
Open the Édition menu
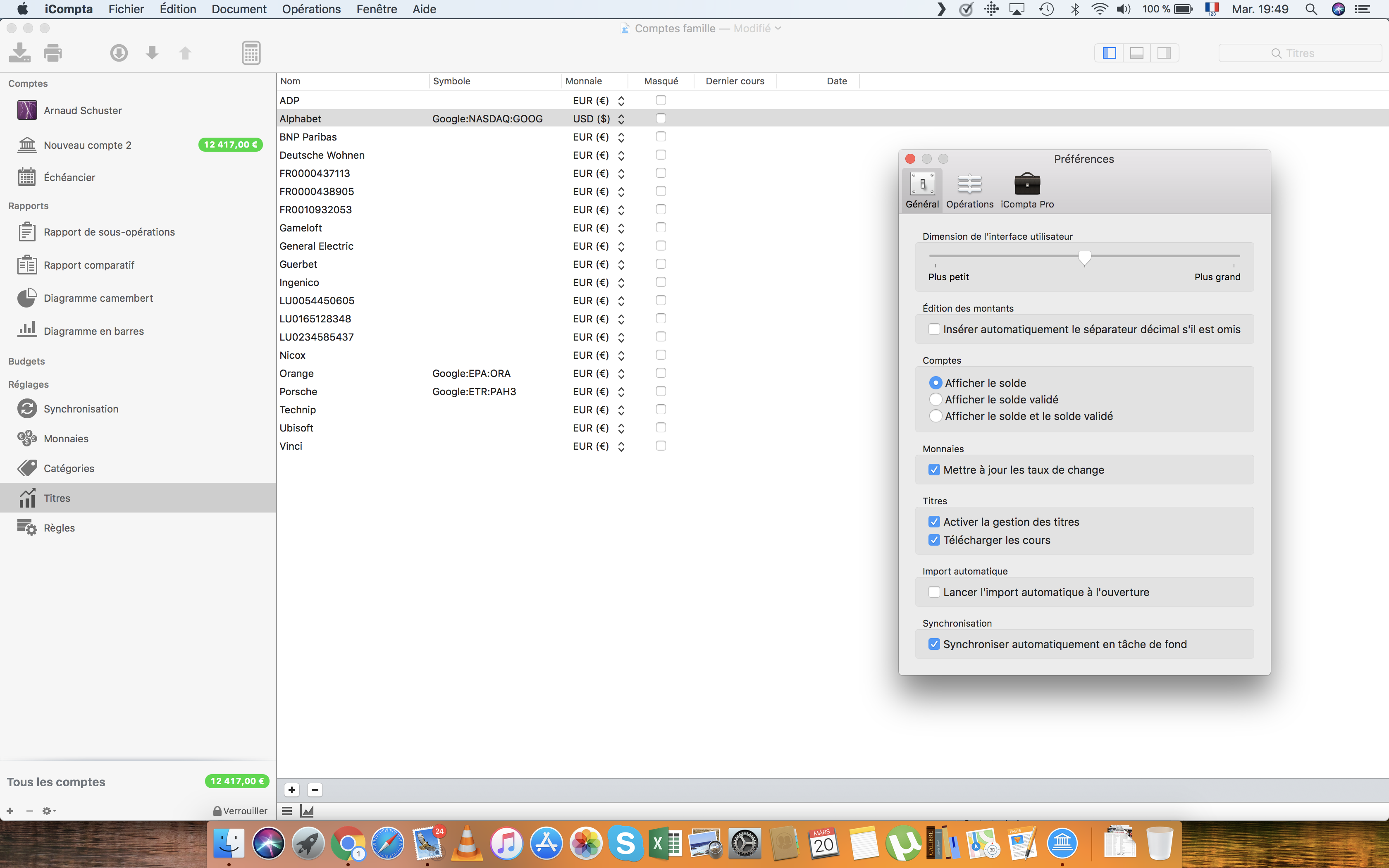[x=178, y=9]
